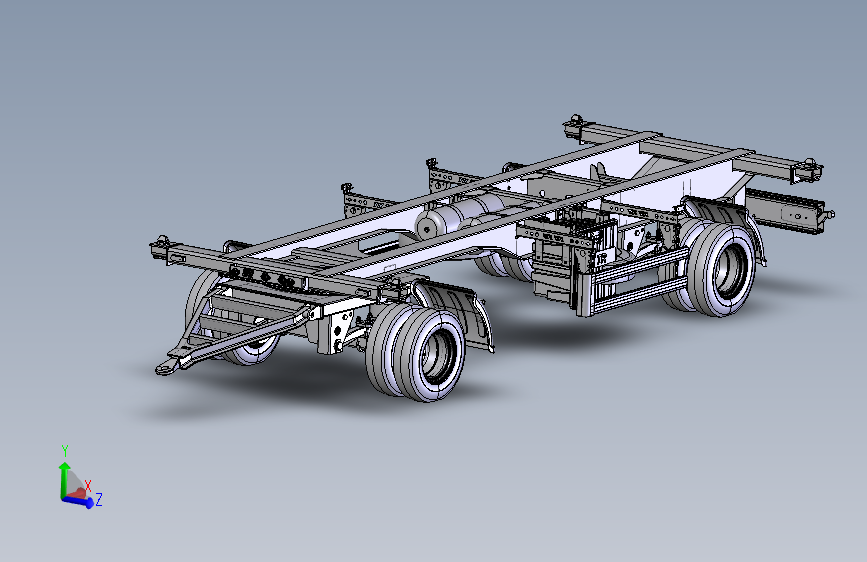Select the rear right dual wheel of the trailer
Viewport: 867px width, 562px height.
(709, 267)
